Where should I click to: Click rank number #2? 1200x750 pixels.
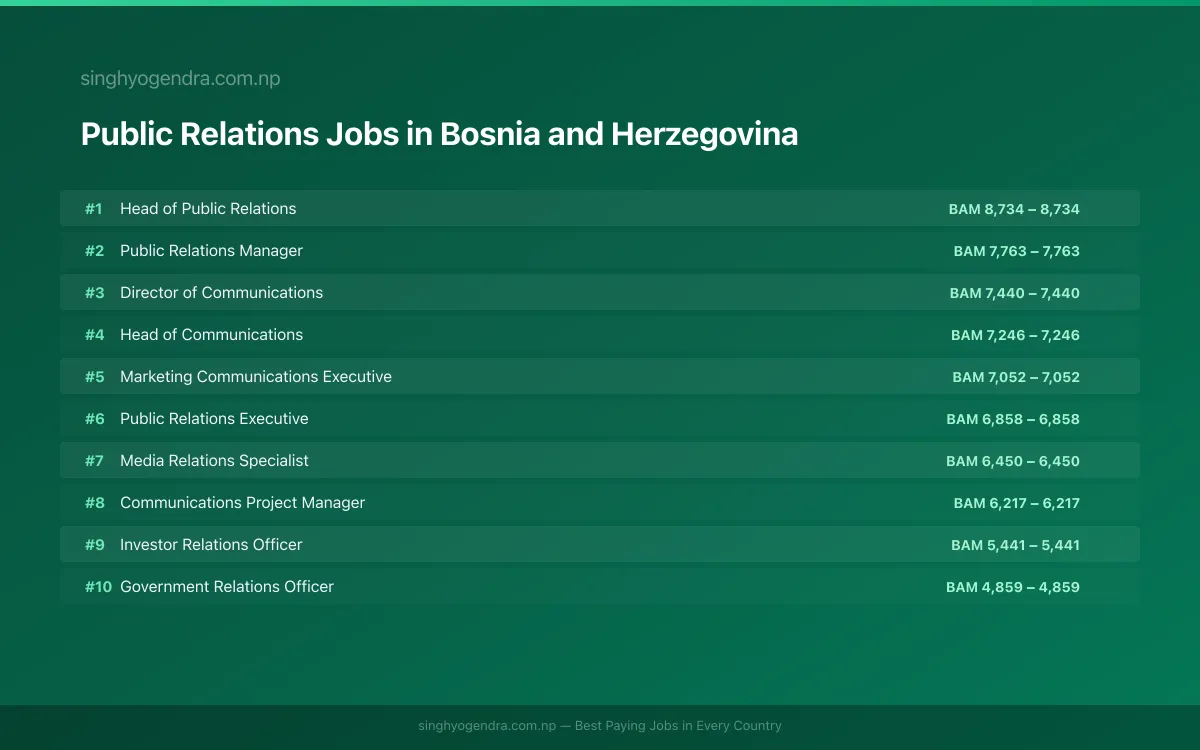tap(94, 251)
